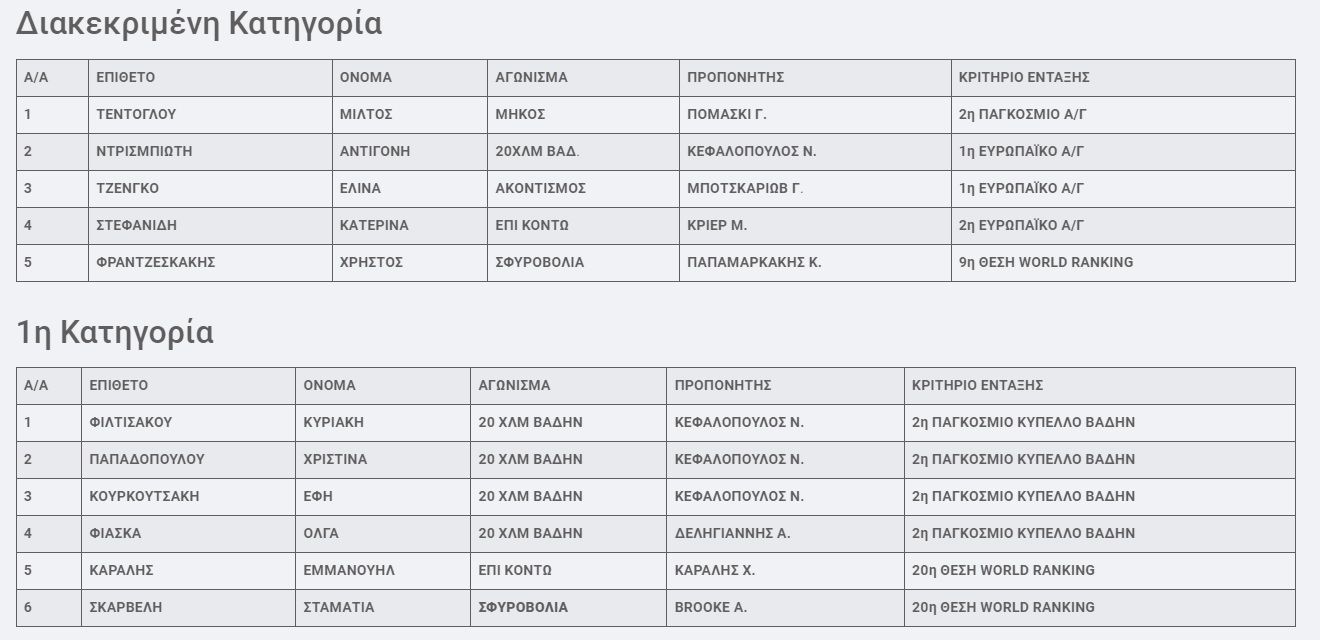This screenshot has width=1320, height=640.
Task: Click the Διακεκριμένη Κατηγορία heading
Action: coord(198,23)
